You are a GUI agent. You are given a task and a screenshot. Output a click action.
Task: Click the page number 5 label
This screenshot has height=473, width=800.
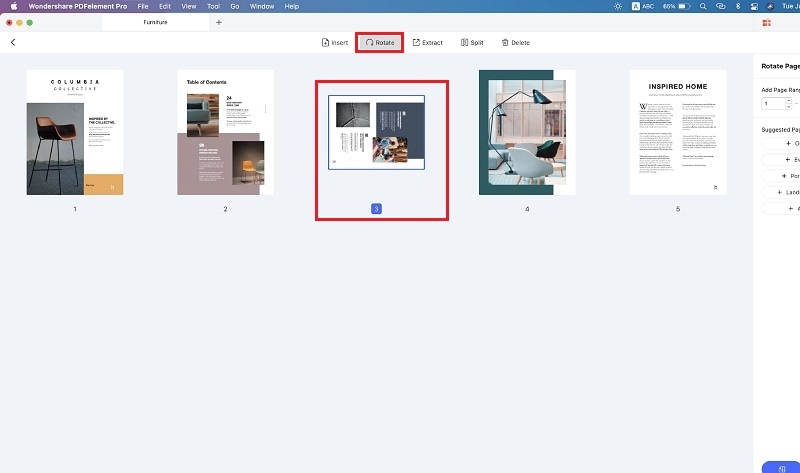coord(678,209)
